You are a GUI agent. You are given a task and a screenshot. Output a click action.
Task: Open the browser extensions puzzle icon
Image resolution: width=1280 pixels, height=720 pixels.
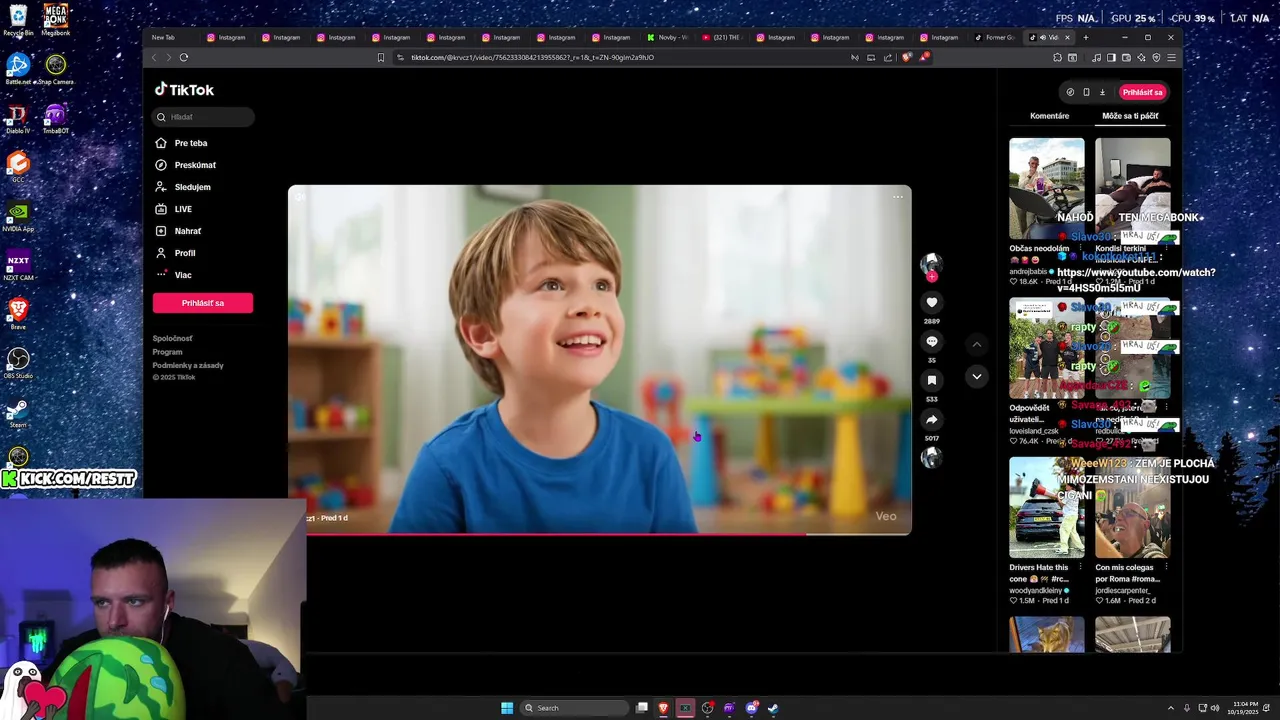coord(1057,57)
